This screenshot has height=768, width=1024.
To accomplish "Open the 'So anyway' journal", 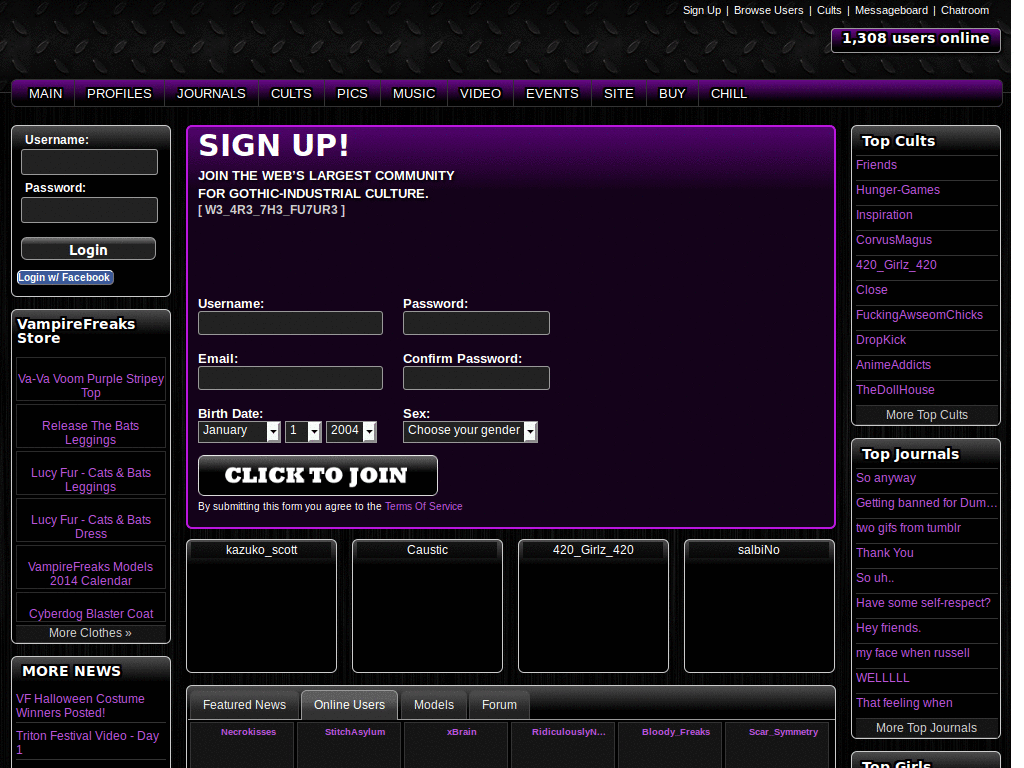I will coord(886,478).
